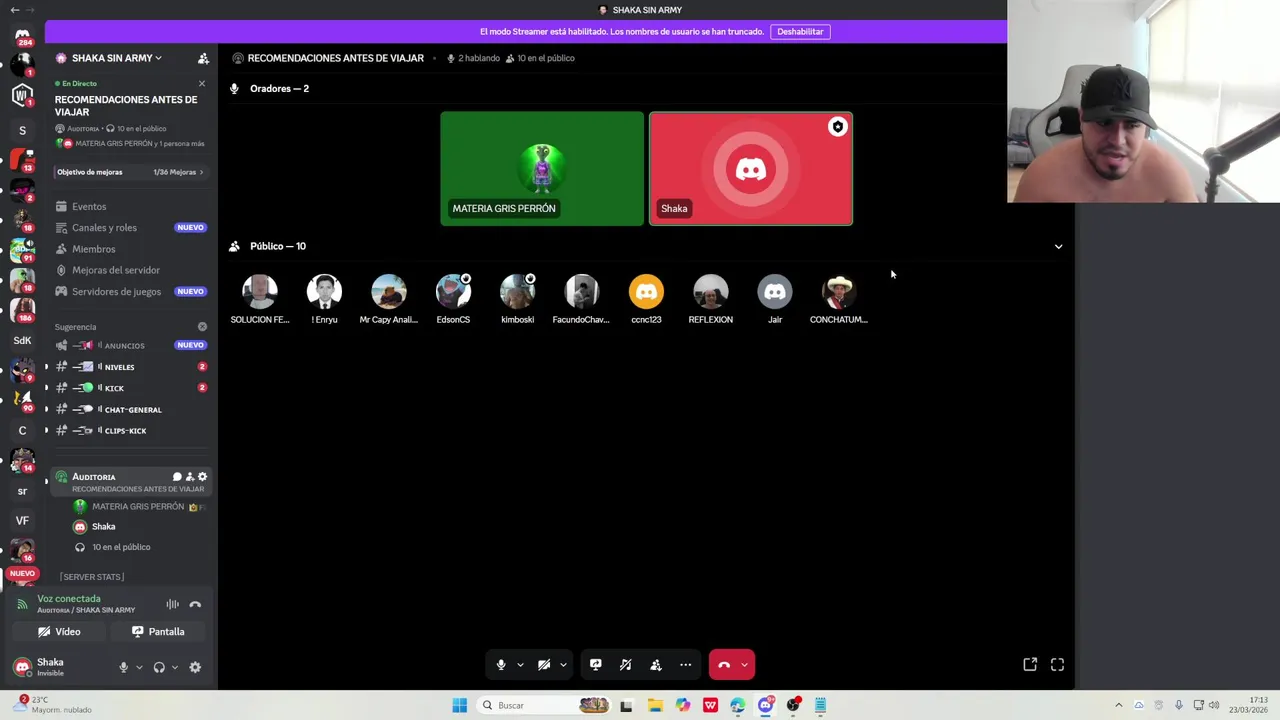Open Mejoras del servidor
The image size is (1280, 720).
pos(130,270)
